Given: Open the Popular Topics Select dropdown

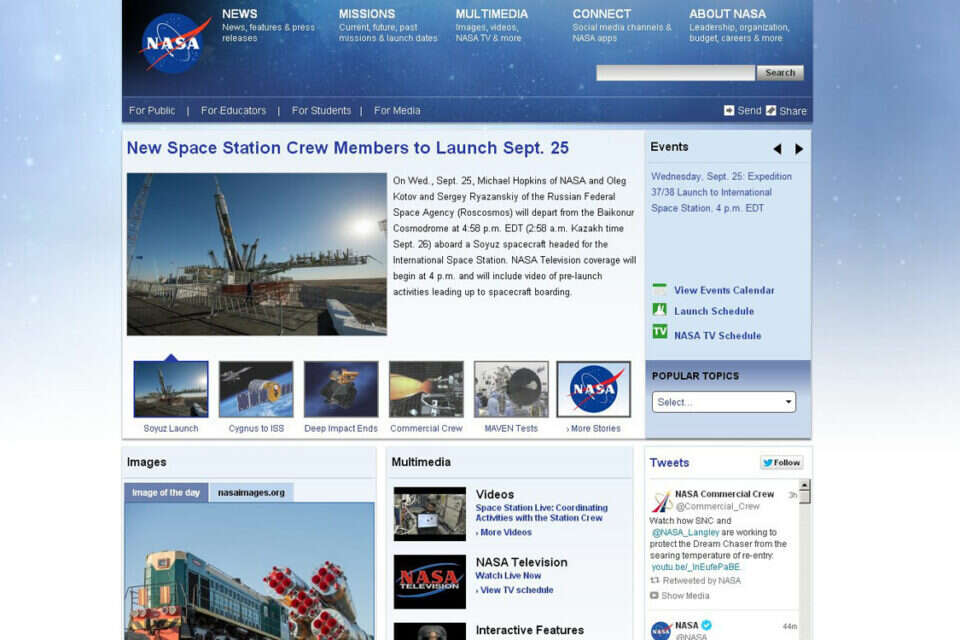Looking at the screenshot, I should click(724, 402).
